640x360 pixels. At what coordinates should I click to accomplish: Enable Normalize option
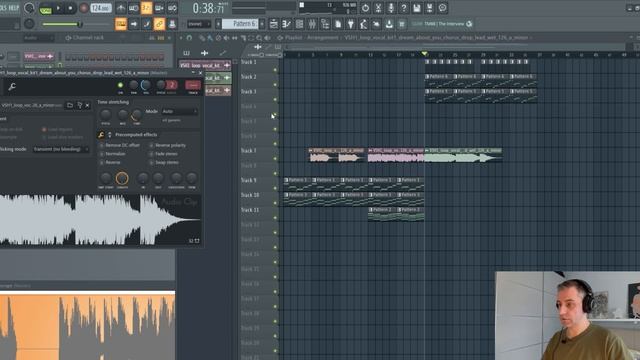pos(112,154)
